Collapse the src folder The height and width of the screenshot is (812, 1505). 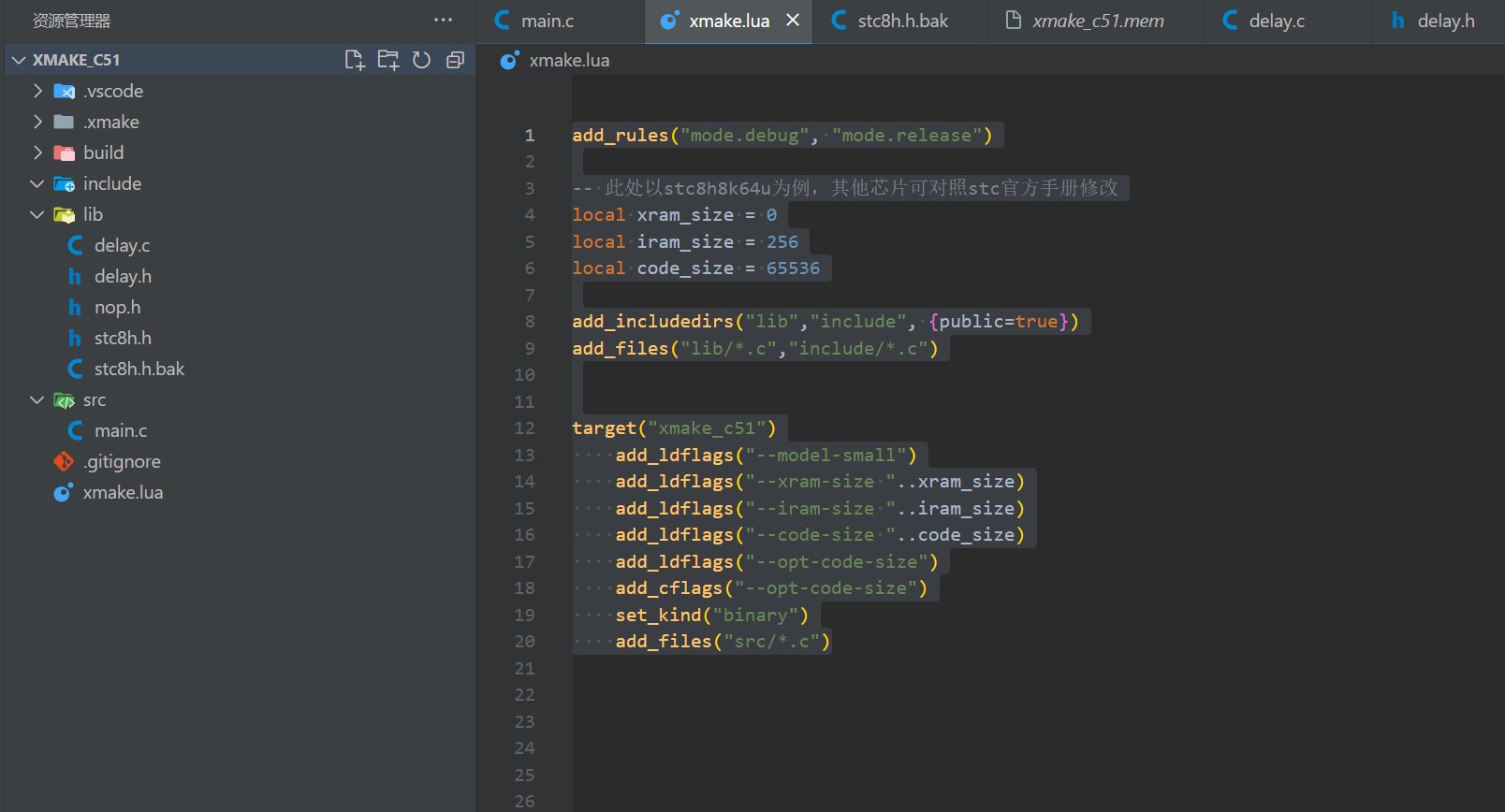(94, 399)
